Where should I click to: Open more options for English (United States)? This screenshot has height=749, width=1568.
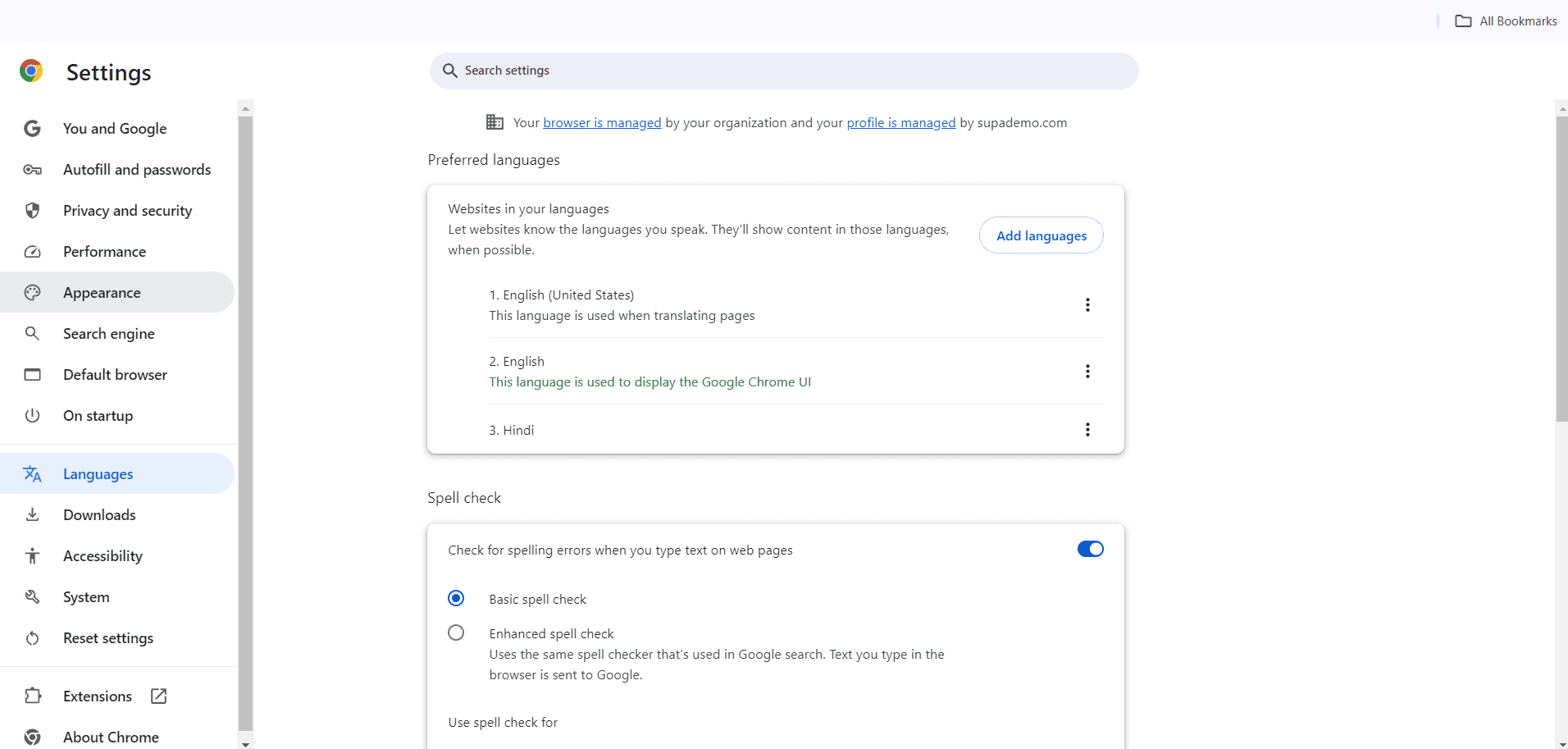pyautogui.click(x=1087, y=304)
